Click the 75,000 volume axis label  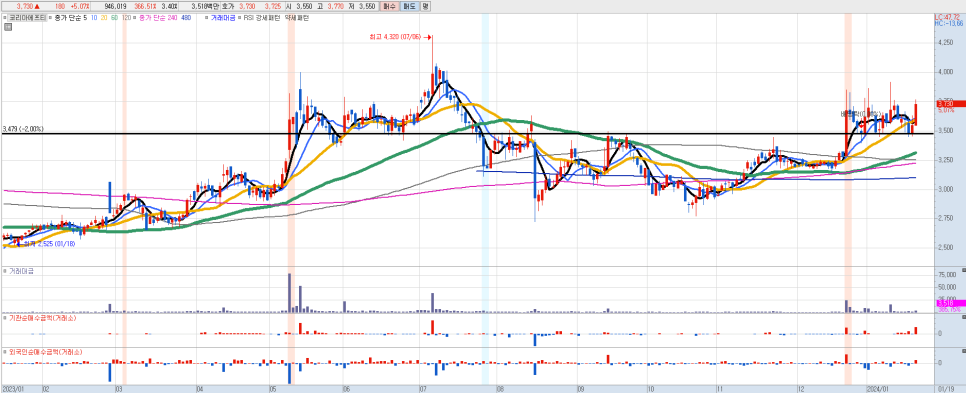coord(946,275)
